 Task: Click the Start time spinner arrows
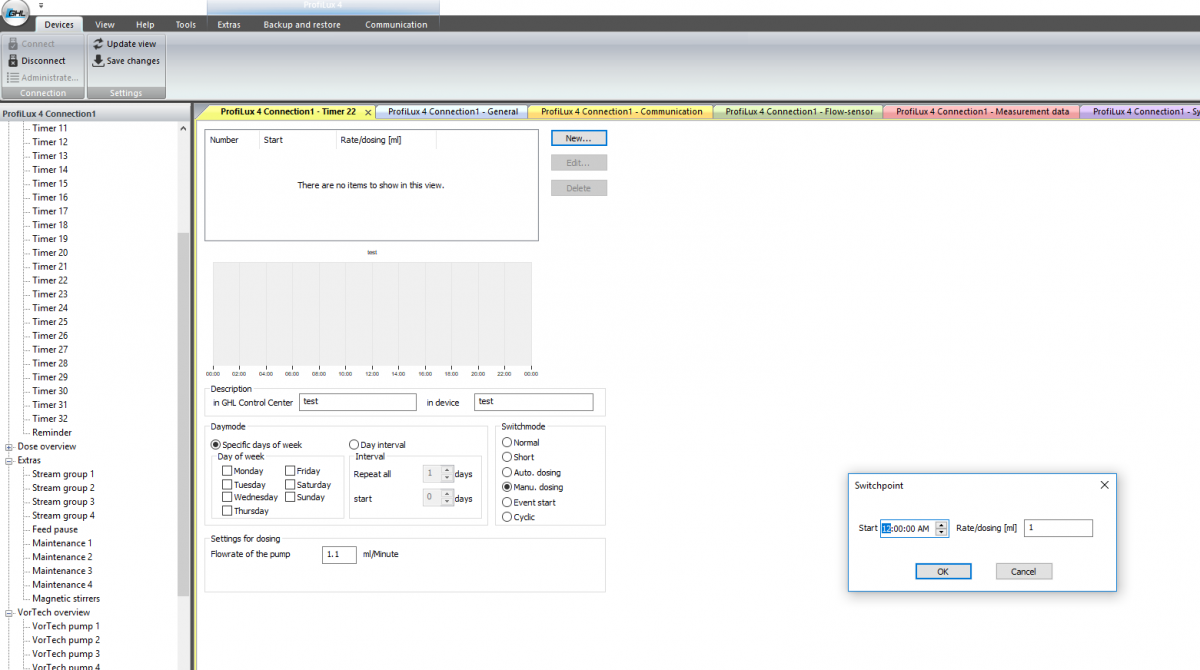point(941,528)
